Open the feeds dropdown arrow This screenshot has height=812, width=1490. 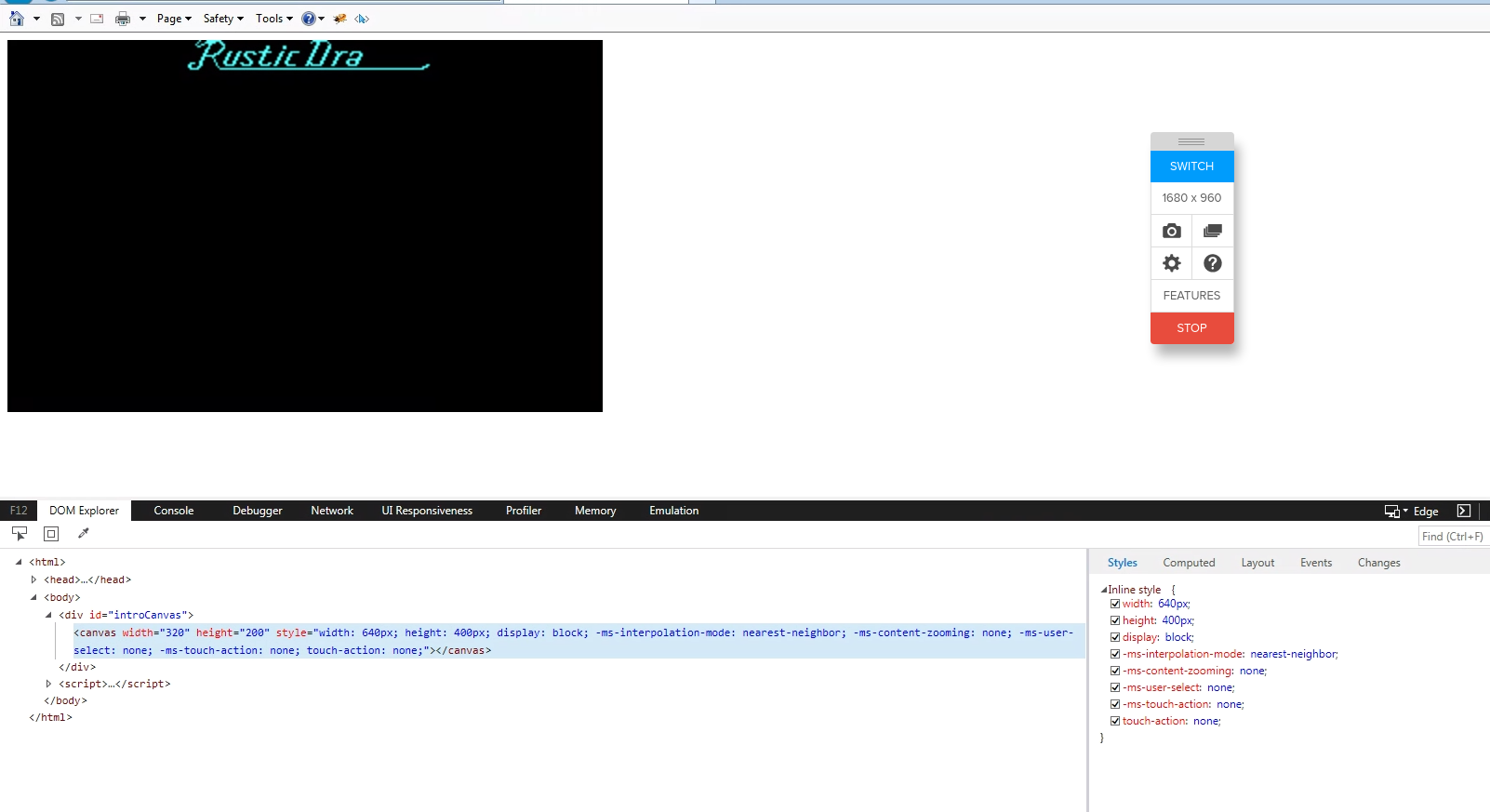point(77,19)
